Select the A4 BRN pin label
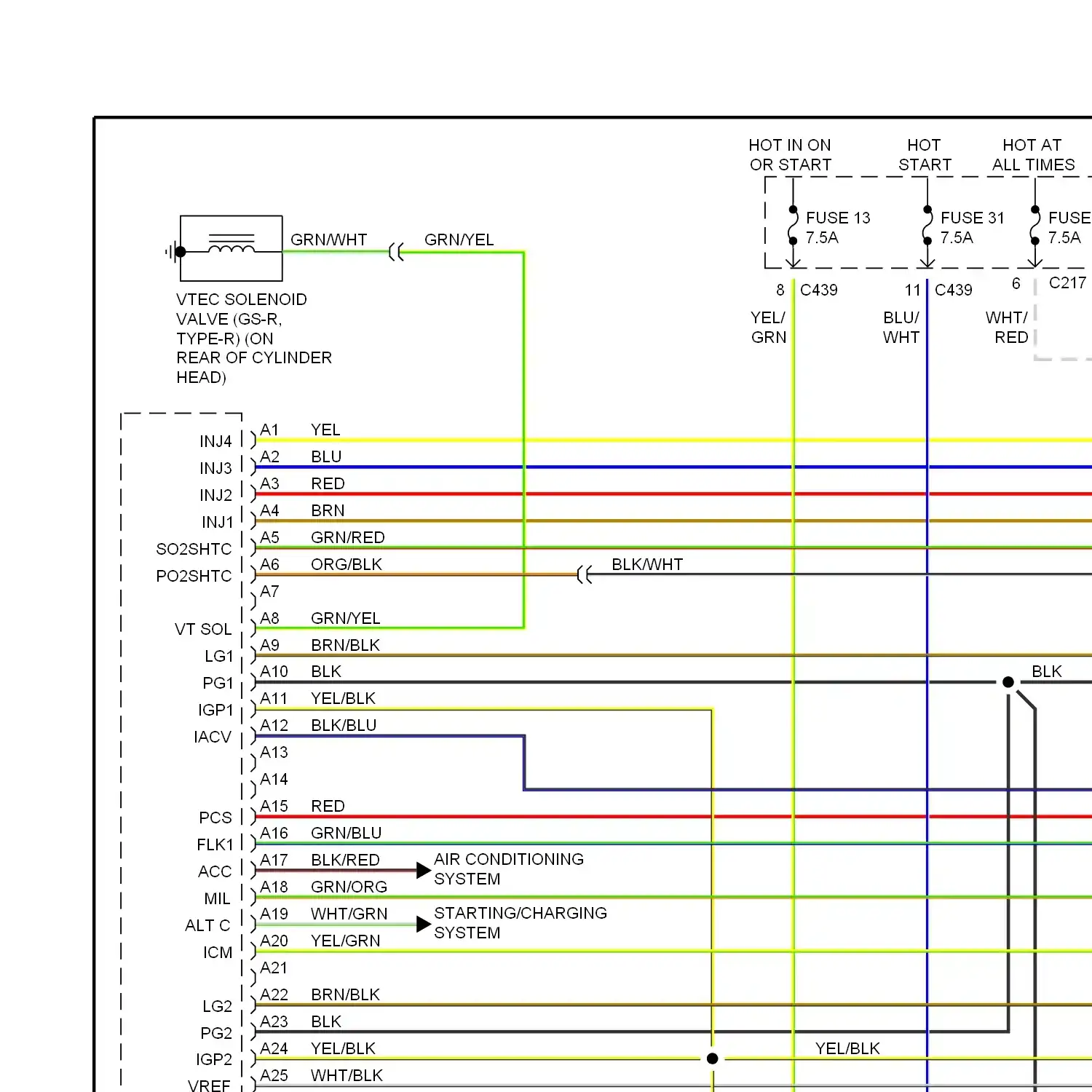This screenshot has height=1092, width=1092. [x=302, y=510]
